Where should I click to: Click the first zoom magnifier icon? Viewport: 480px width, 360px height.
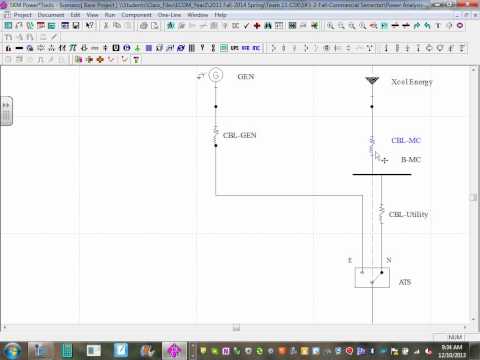330,26
